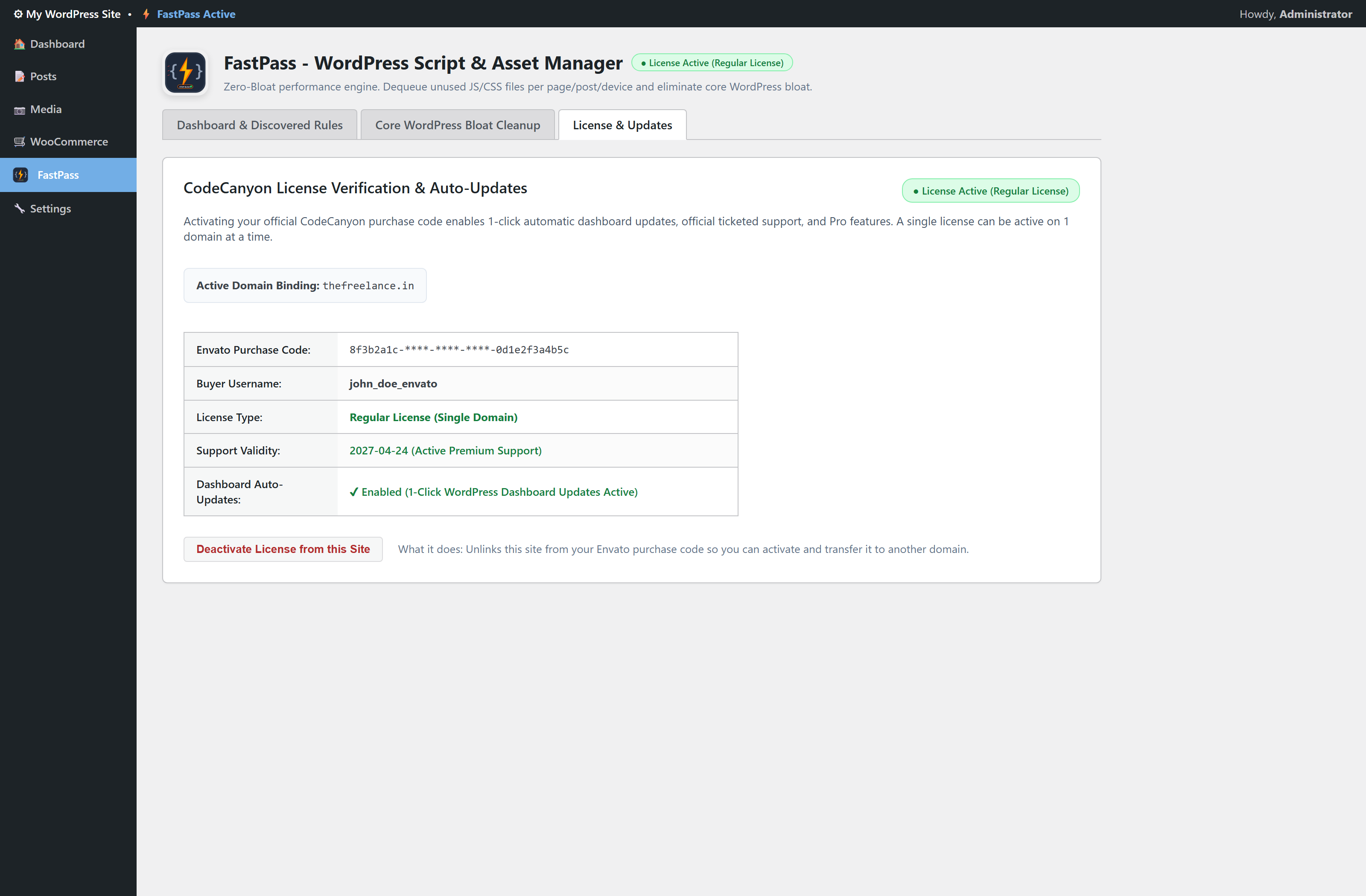
Task: Click Howdy, Administrator account link
Action: (1296, 14)
